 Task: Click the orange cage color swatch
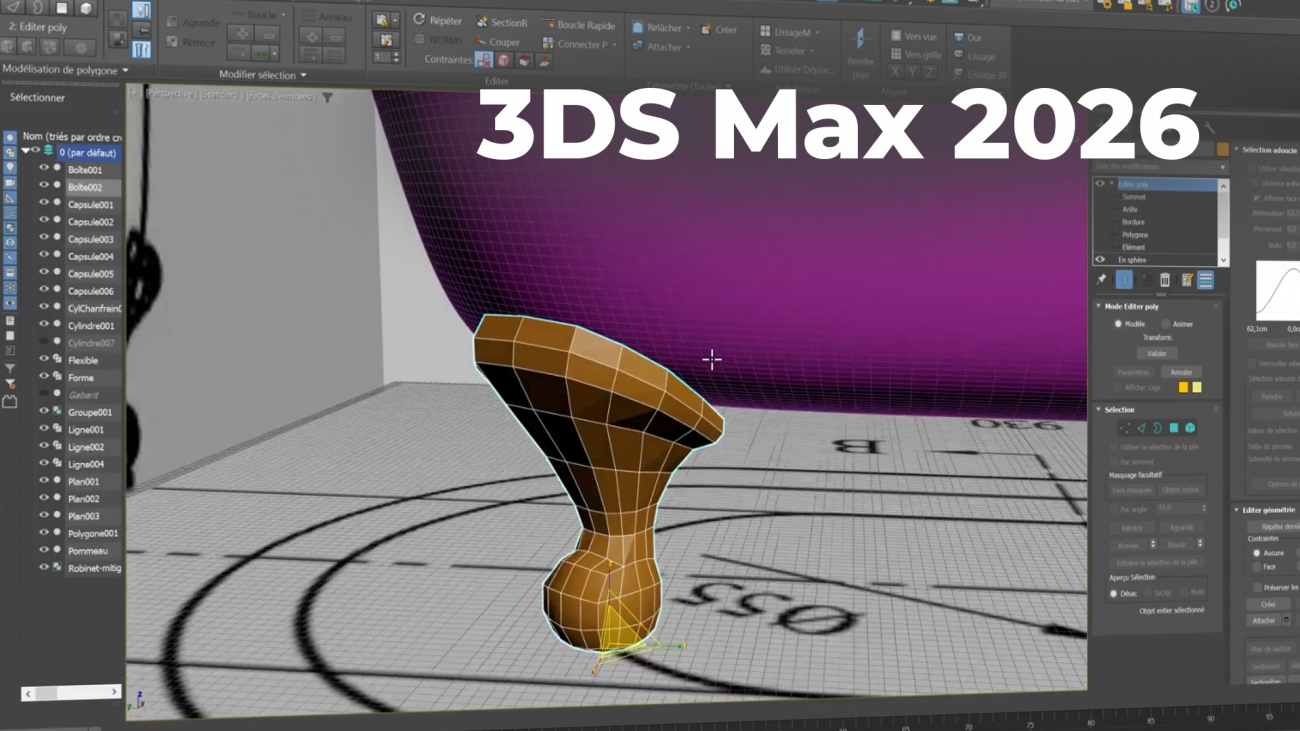[1183, 388]
